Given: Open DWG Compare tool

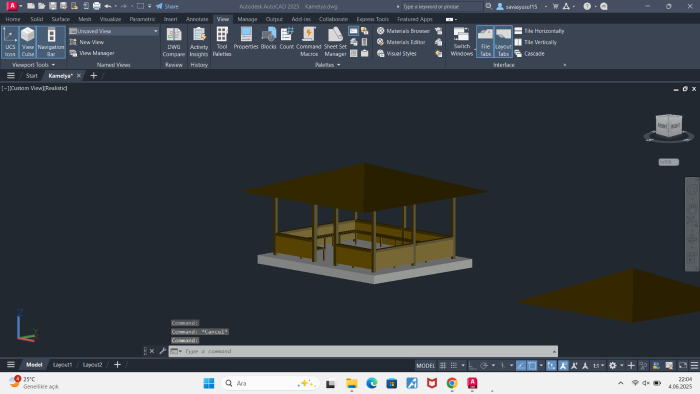Looking at the screenshot, I should [174, 42].
